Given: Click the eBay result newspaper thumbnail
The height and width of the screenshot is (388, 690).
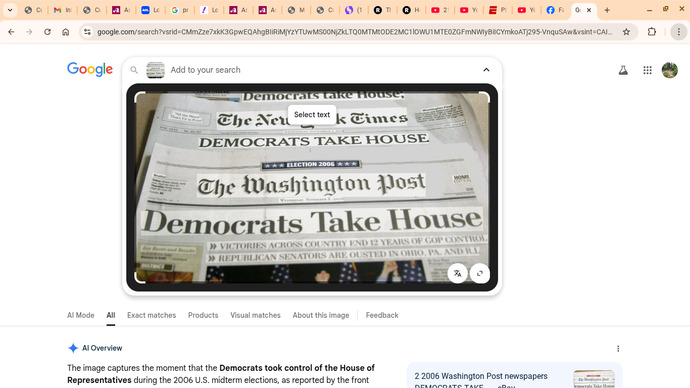Looking at the screenshot, I should point(594,379).
